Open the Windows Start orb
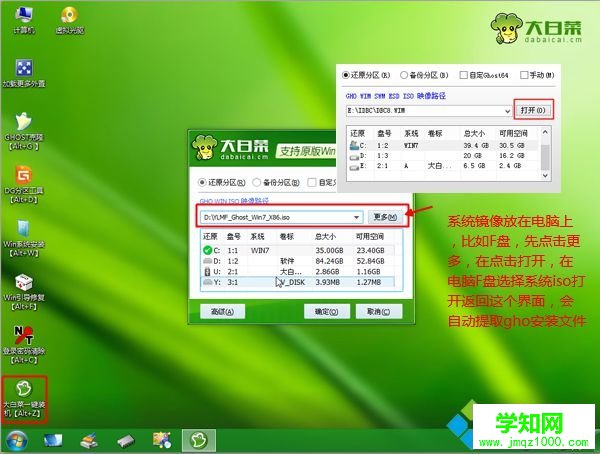This screenshot has width=600, height=454. click(x=16, y=441)
